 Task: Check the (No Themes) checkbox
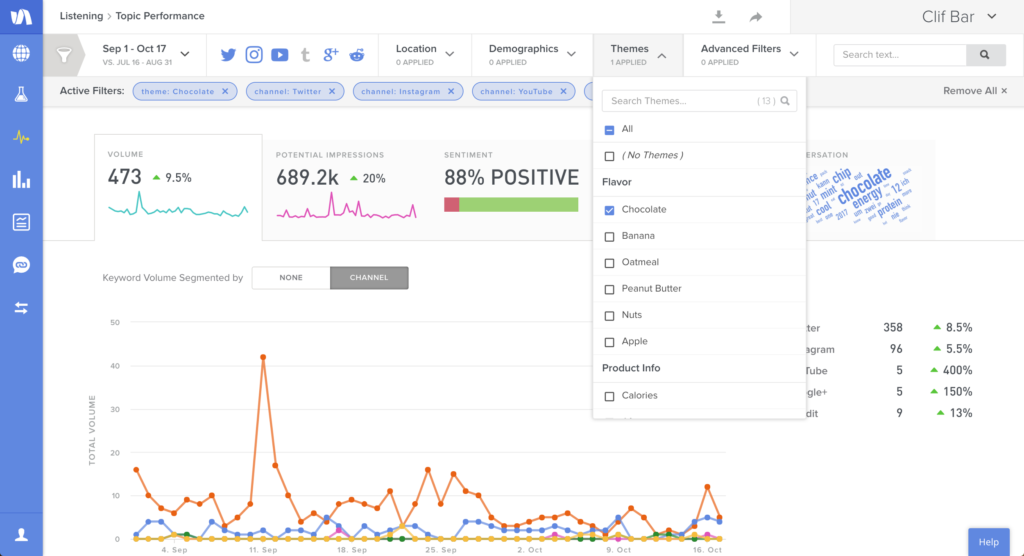[609, 156]
